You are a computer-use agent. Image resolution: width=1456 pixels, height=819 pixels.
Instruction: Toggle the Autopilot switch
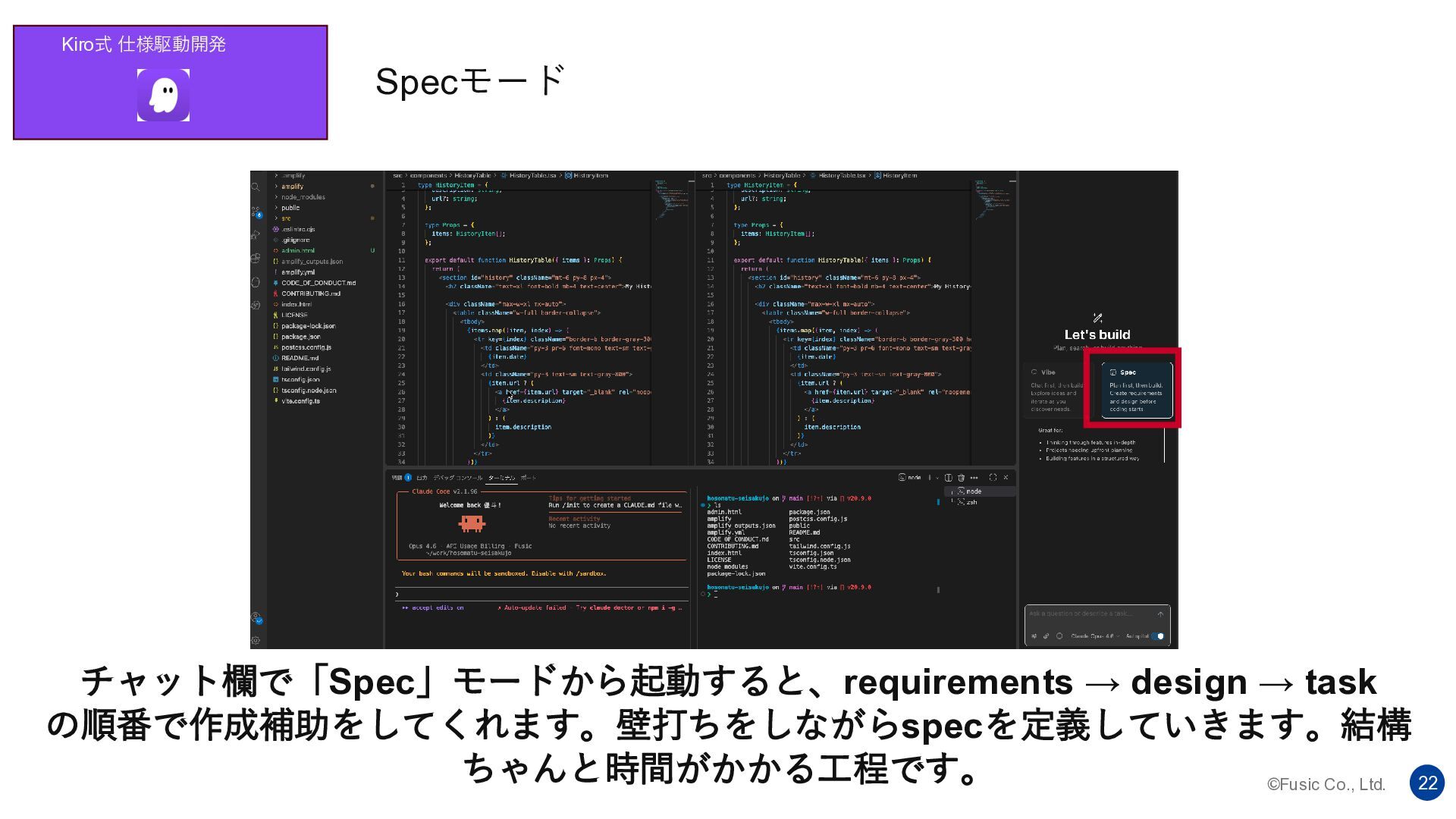click(x=1158, y=636)
